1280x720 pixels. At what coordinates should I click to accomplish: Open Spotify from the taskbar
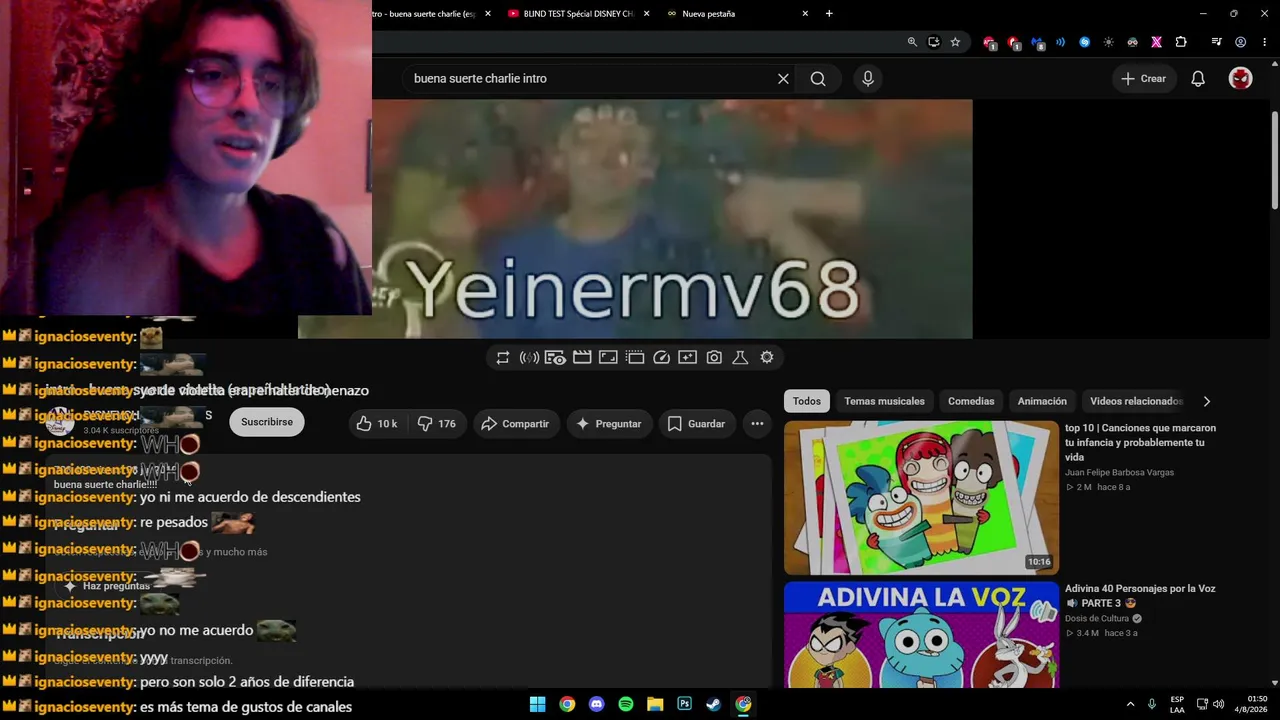pyautogui.click(x=626, y=704)
